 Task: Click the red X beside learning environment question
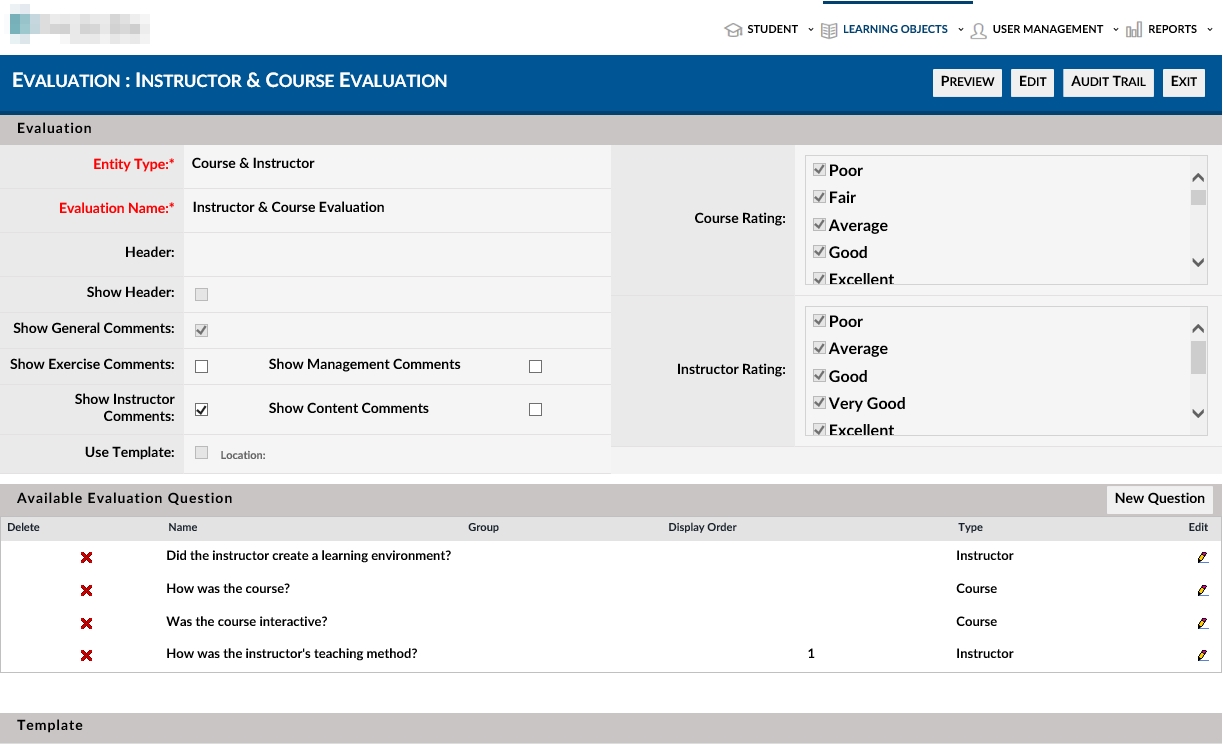86,557
